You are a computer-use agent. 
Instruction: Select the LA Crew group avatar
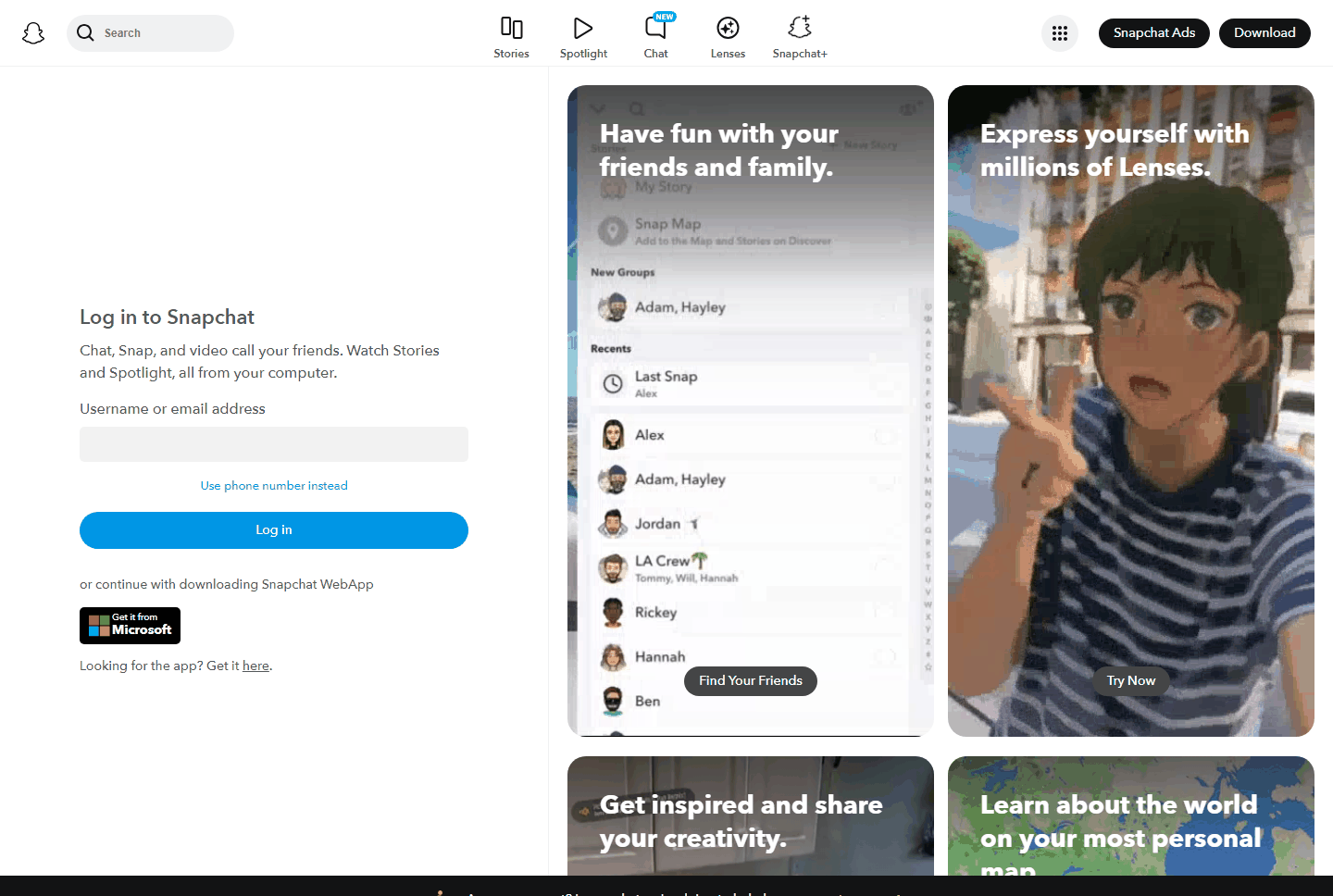pyautogui.click(x=613, y=568)
